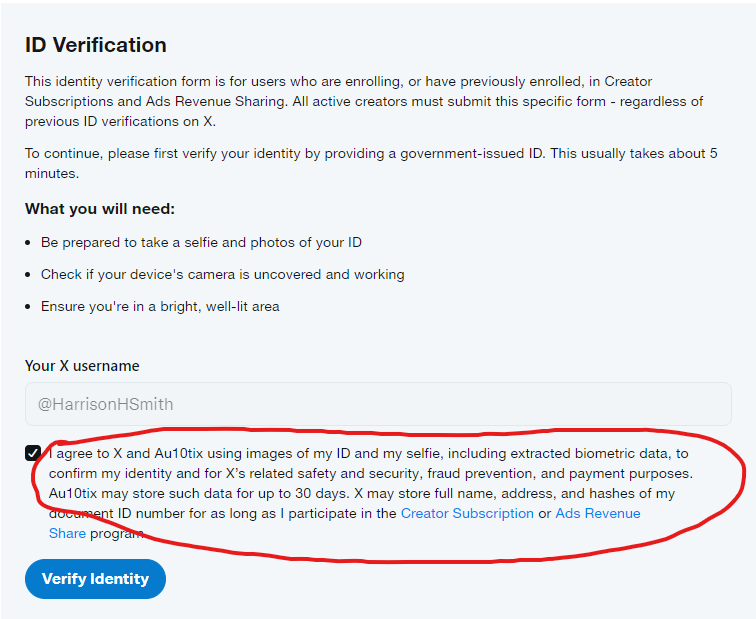Click the 'fraud prevention, and payment purposes' line

[x=560, y=473]
